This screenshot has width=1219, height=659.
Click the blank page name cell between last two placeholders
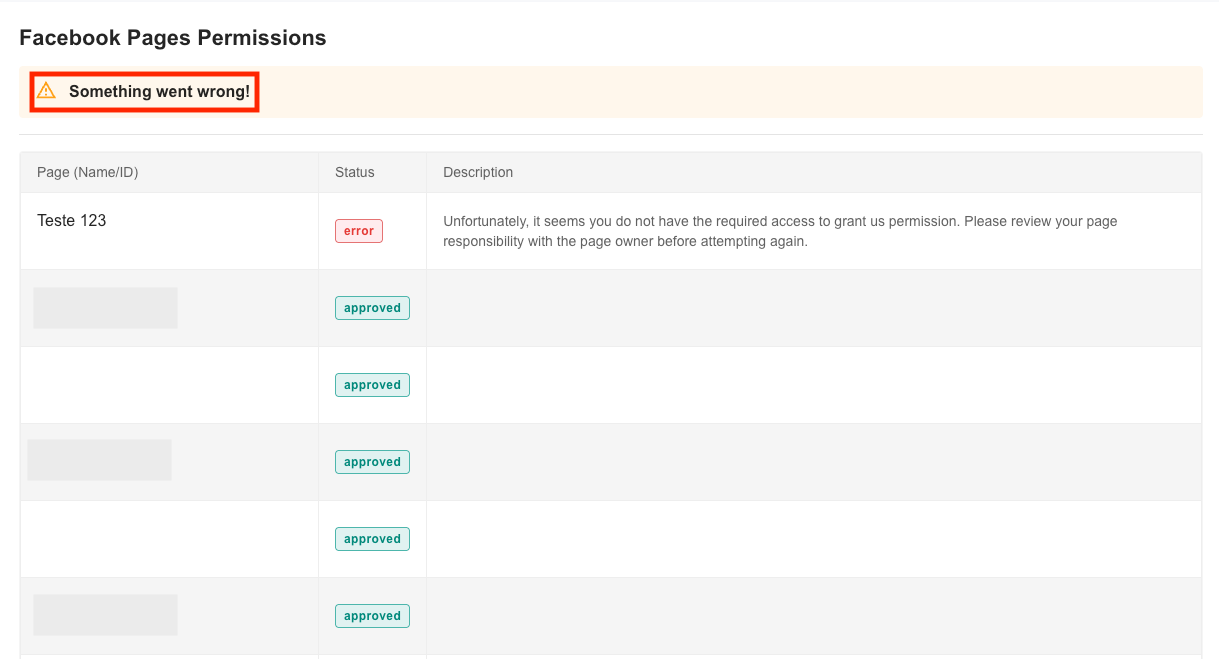coord(169,539)
